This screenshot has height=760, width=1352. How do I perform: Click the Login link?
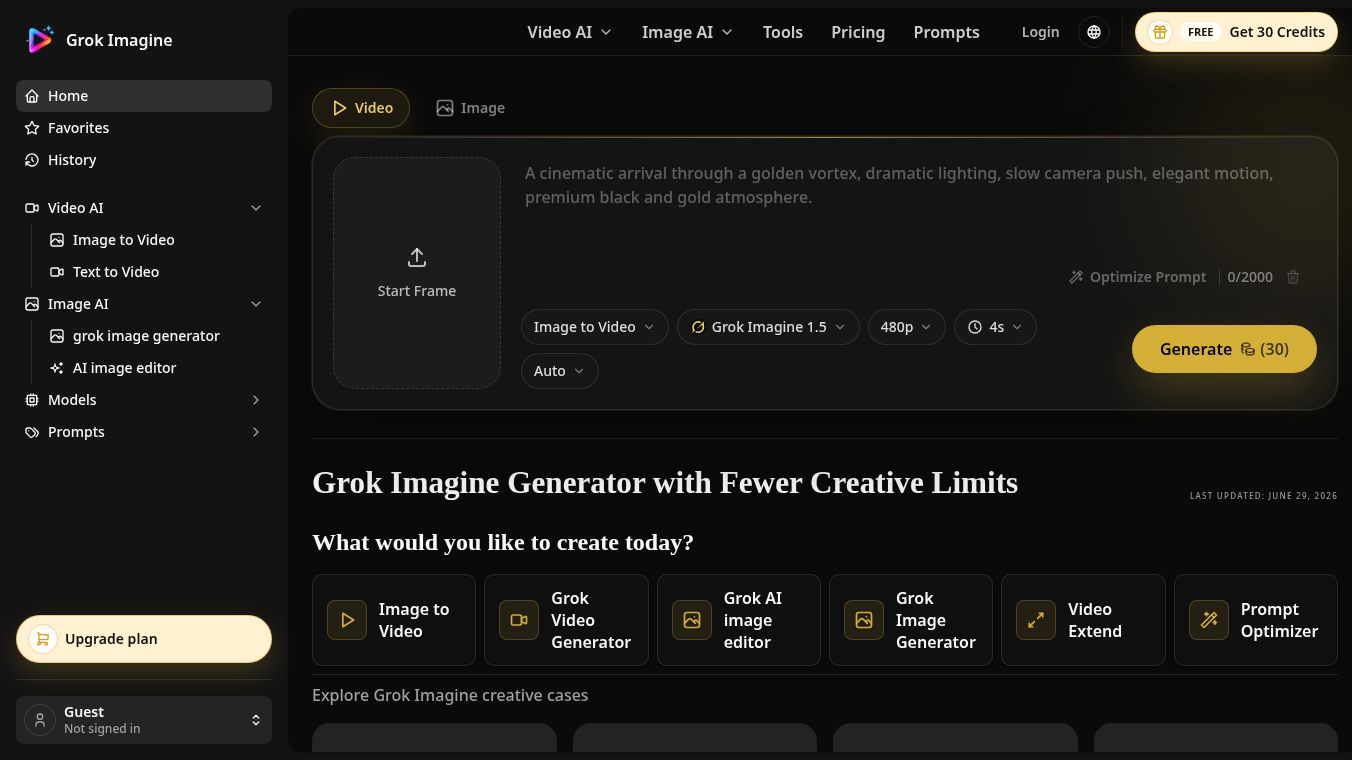pyautogui.click(x=1040, y=32)
